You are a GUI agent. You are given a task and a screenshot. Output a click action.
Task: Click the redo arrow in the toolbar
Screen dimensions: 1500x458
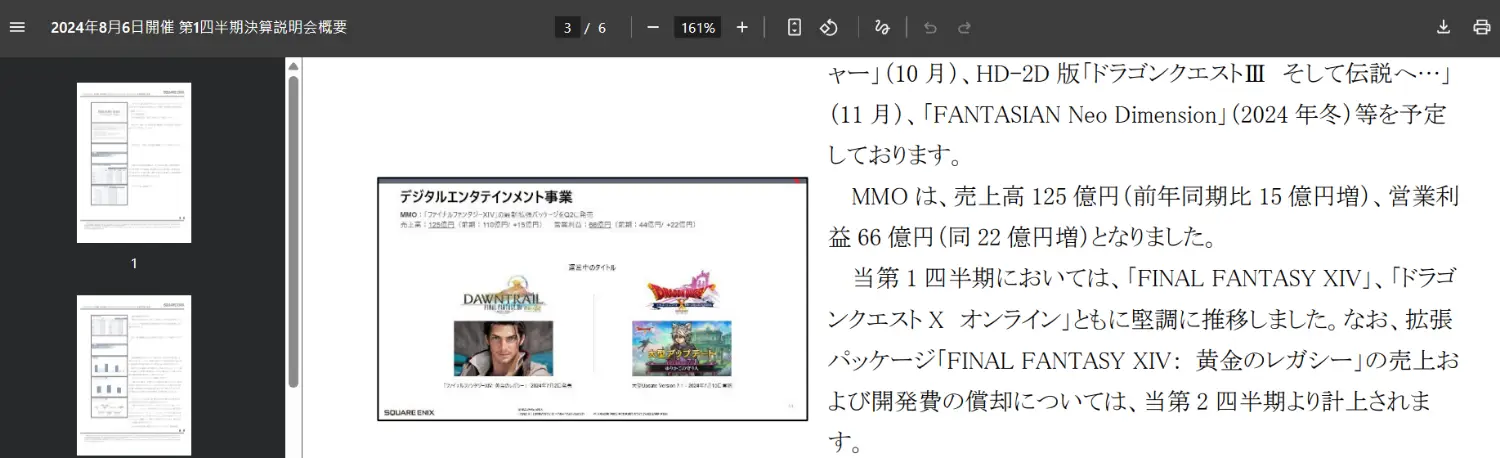(964, 28)
